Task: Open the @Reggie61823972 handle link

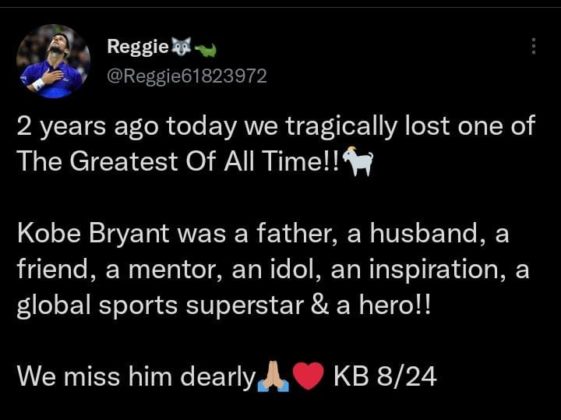Action: 187,76
